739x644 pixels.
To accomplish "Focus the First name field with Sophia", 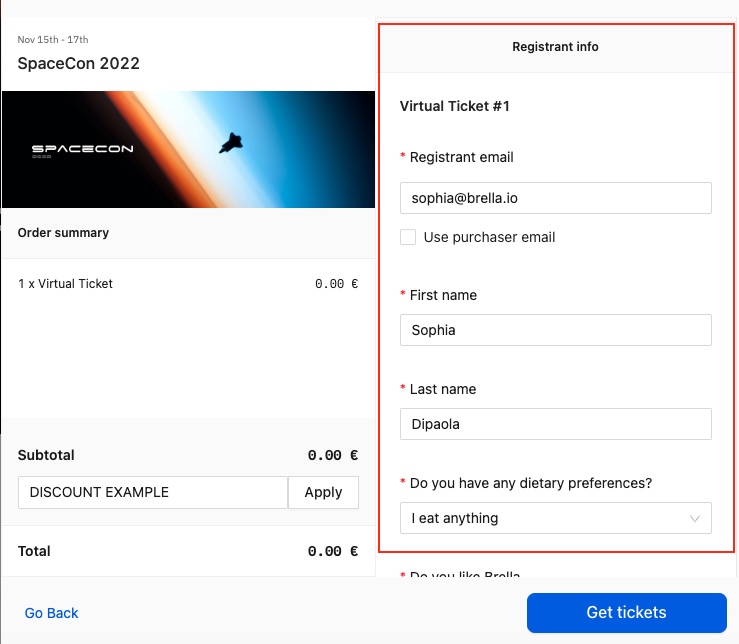I will pos(556,330).
